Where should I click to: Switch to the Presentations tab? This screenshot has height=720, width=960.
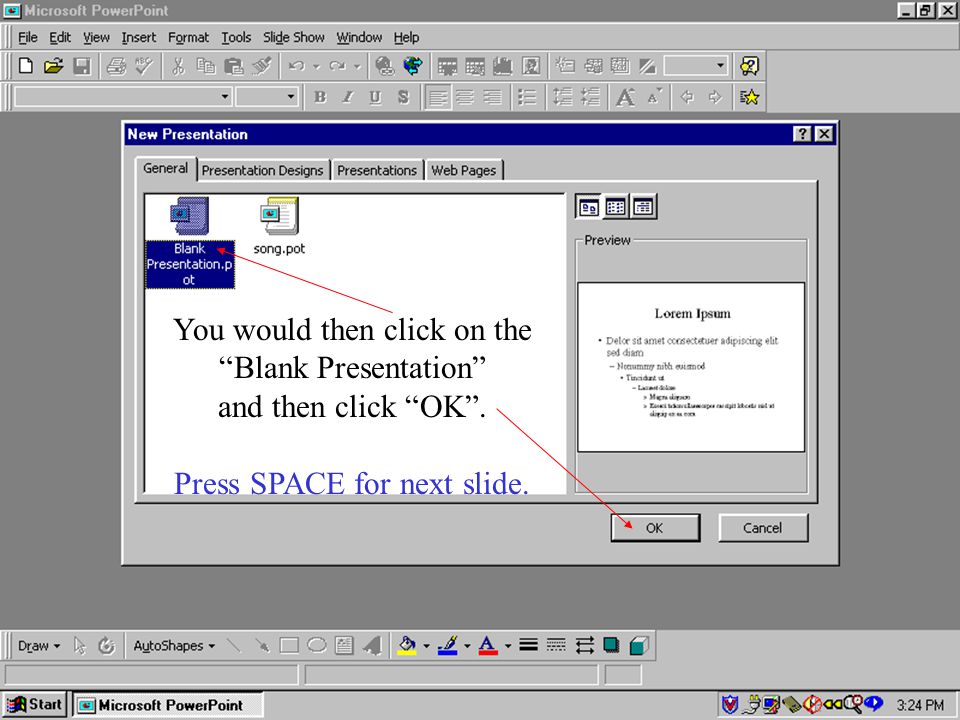pyautogui.click(x=377, y=170)
